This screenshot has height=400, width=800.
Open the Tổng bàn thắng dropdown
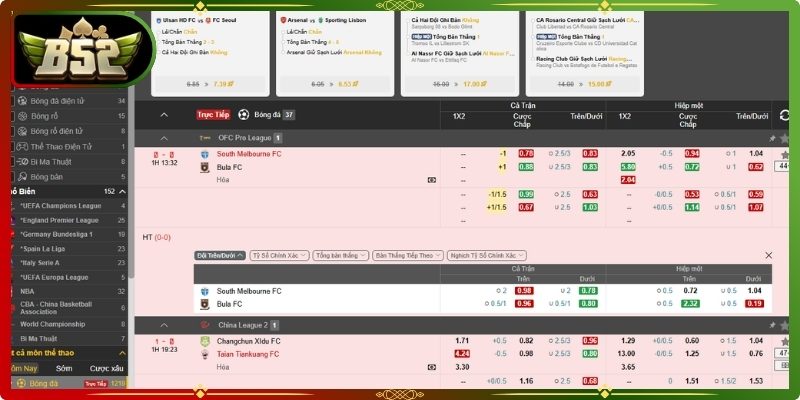341,255
